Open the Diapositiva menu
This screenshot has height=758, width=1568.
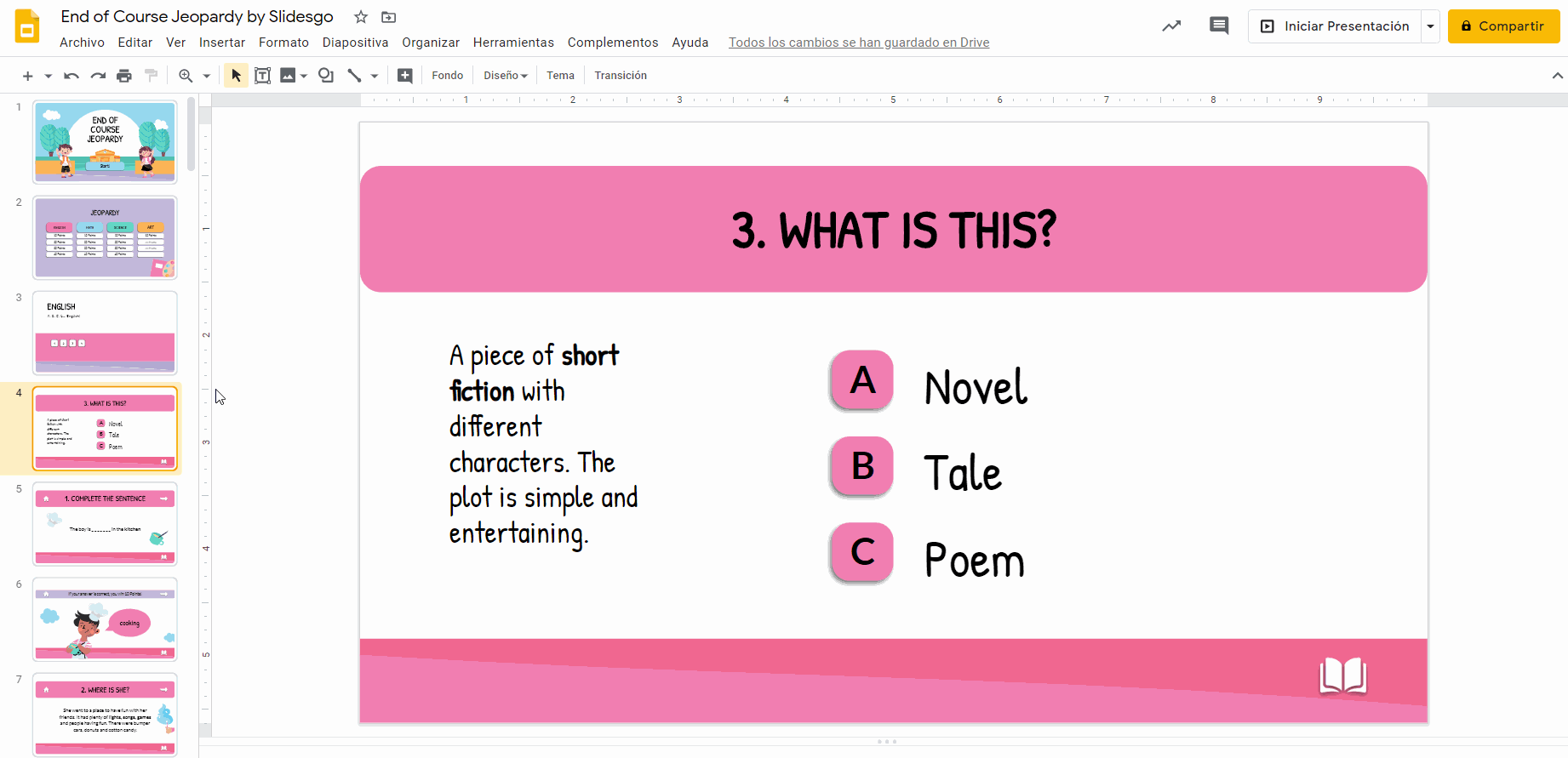(356, 43)
